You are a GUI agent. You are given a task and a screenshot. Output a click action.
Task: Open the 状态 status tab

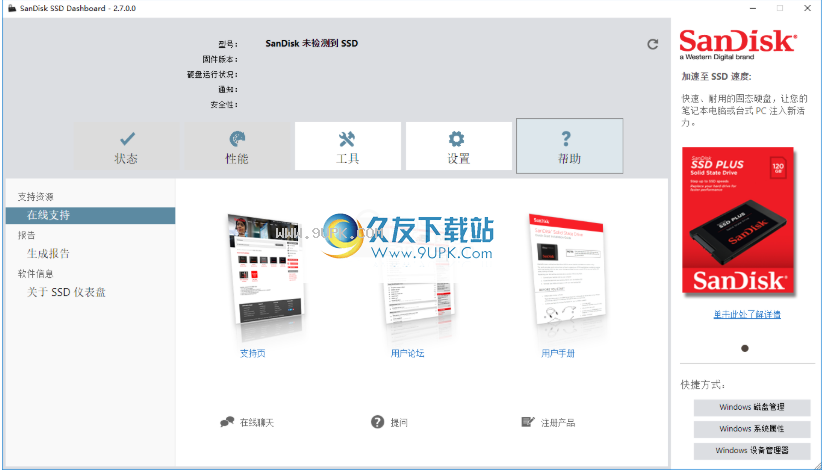coord(126,146)
